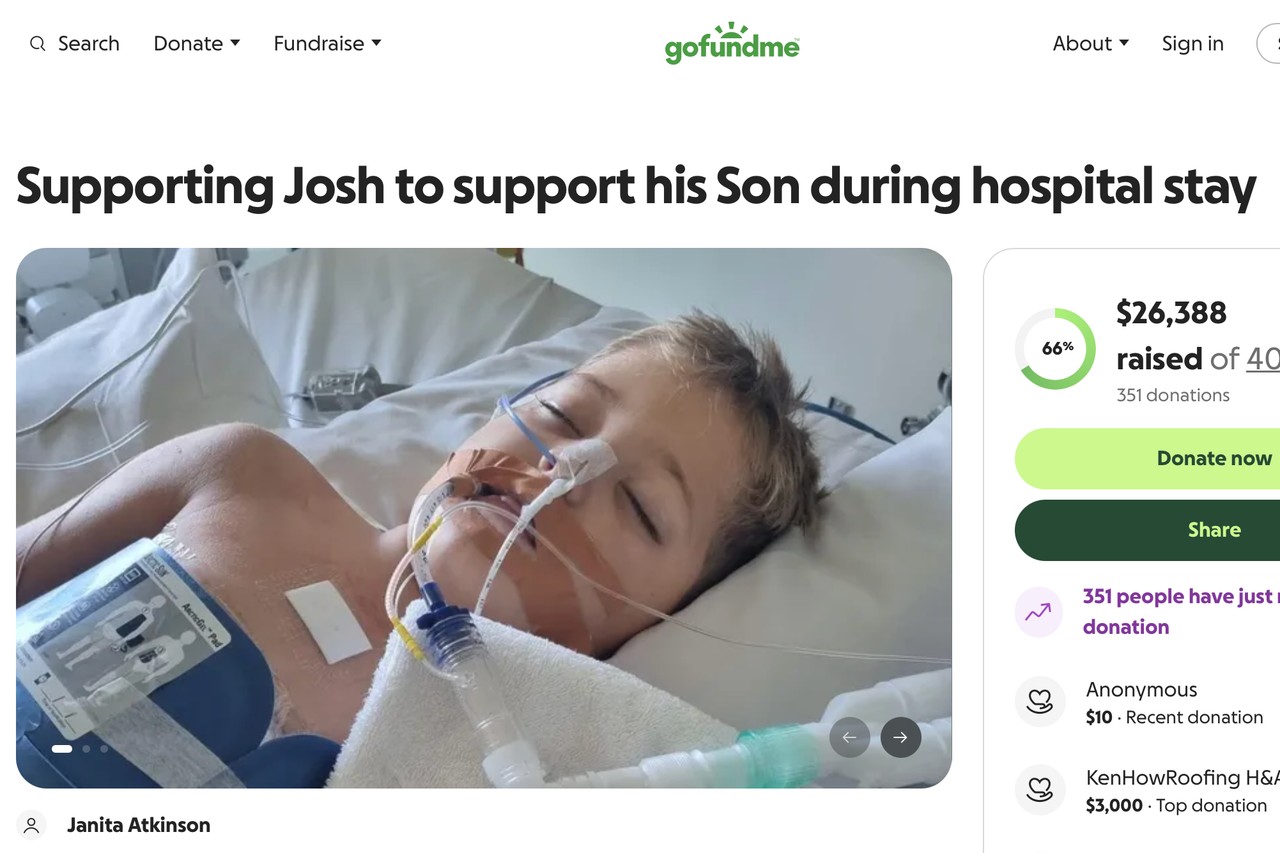Select the third carousel dot indicator

pyautogui.click(x=104, y=748)
